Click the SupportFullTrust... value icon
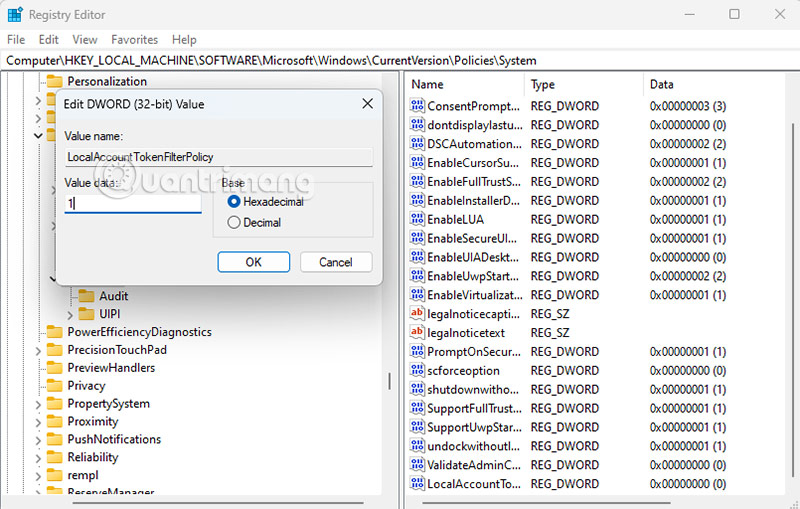Image resolution: width=800 pixels, height=509 pixels. click(417, 408)
